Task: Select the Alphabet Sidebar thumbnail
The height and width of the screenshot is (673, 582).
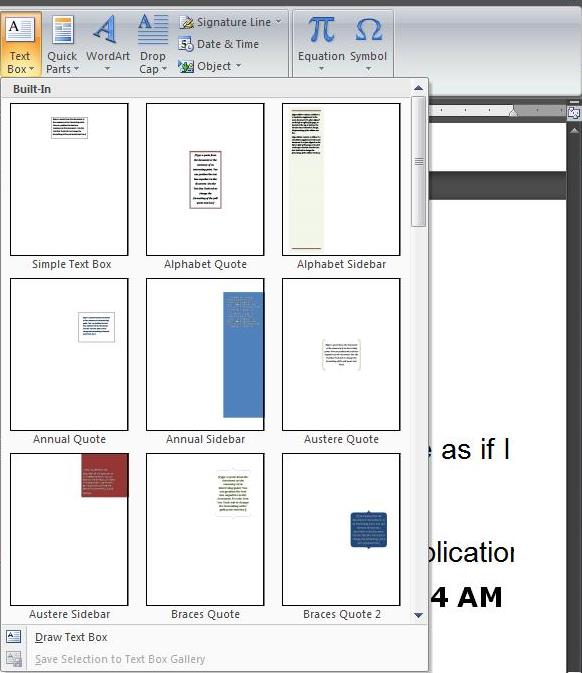Action: [341, 179]
